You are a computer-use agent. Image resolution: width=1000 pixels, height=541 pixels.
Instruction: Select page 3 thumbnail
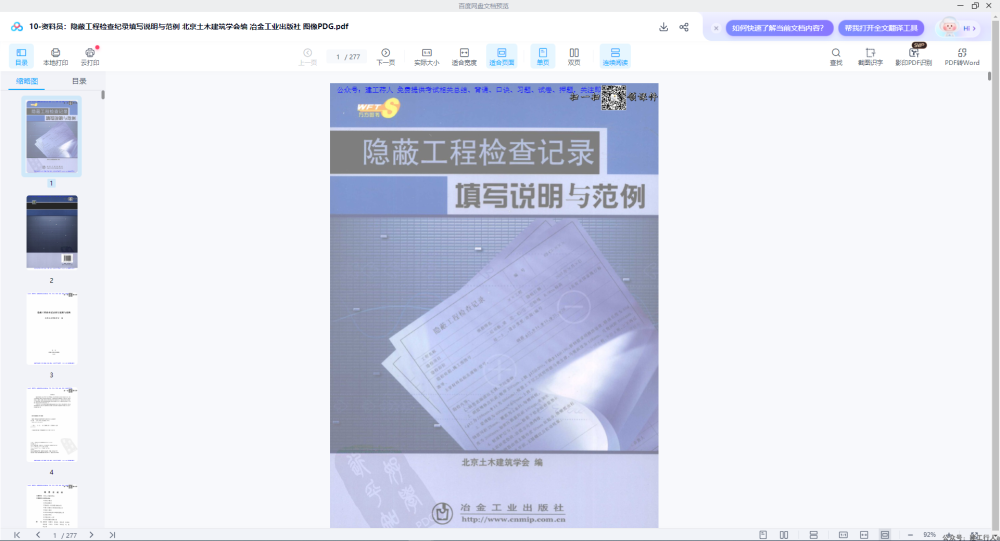[52, 329]
